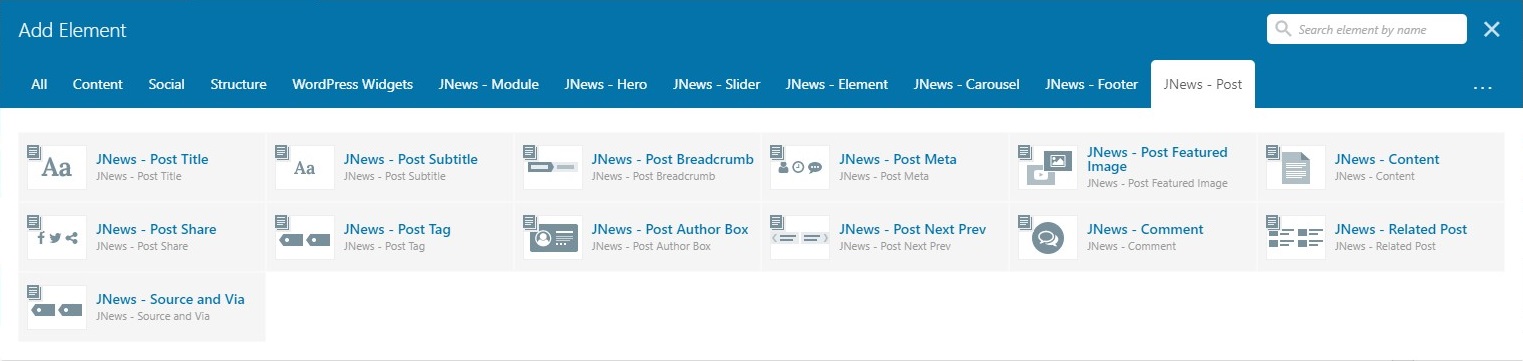
Task: Select the Post Subtitle Aa icon
Action: point(305,168)
